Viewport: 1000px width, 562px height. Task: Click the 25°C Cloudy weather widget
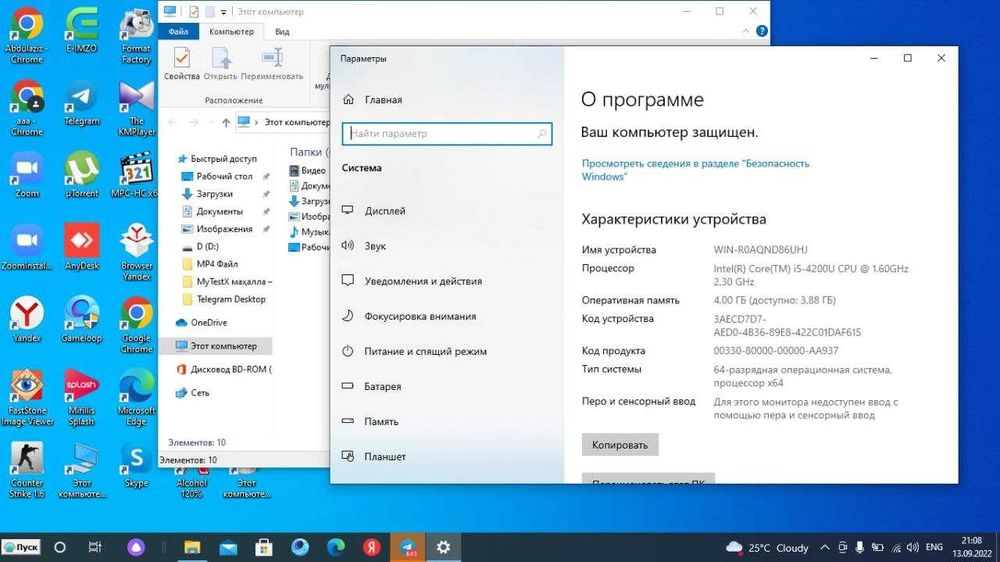point(767,547)
